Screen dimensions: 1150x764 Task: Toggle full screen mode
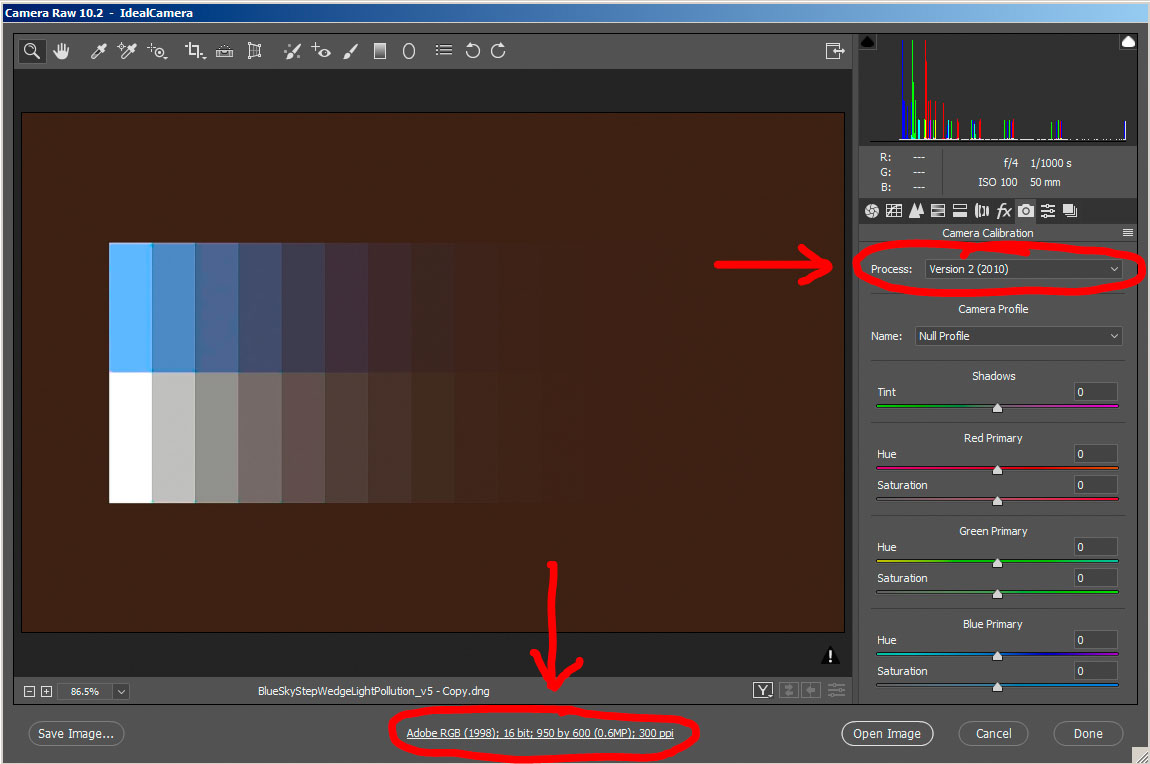pos(834,51)
